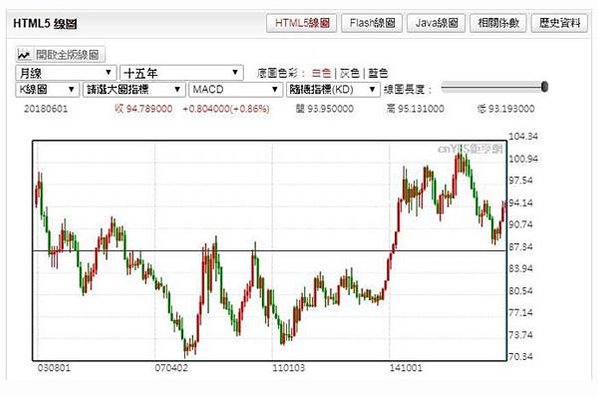Open the 歷史資料 tab
The height and width of the screenshot is (397, 598).
[559, 23]
